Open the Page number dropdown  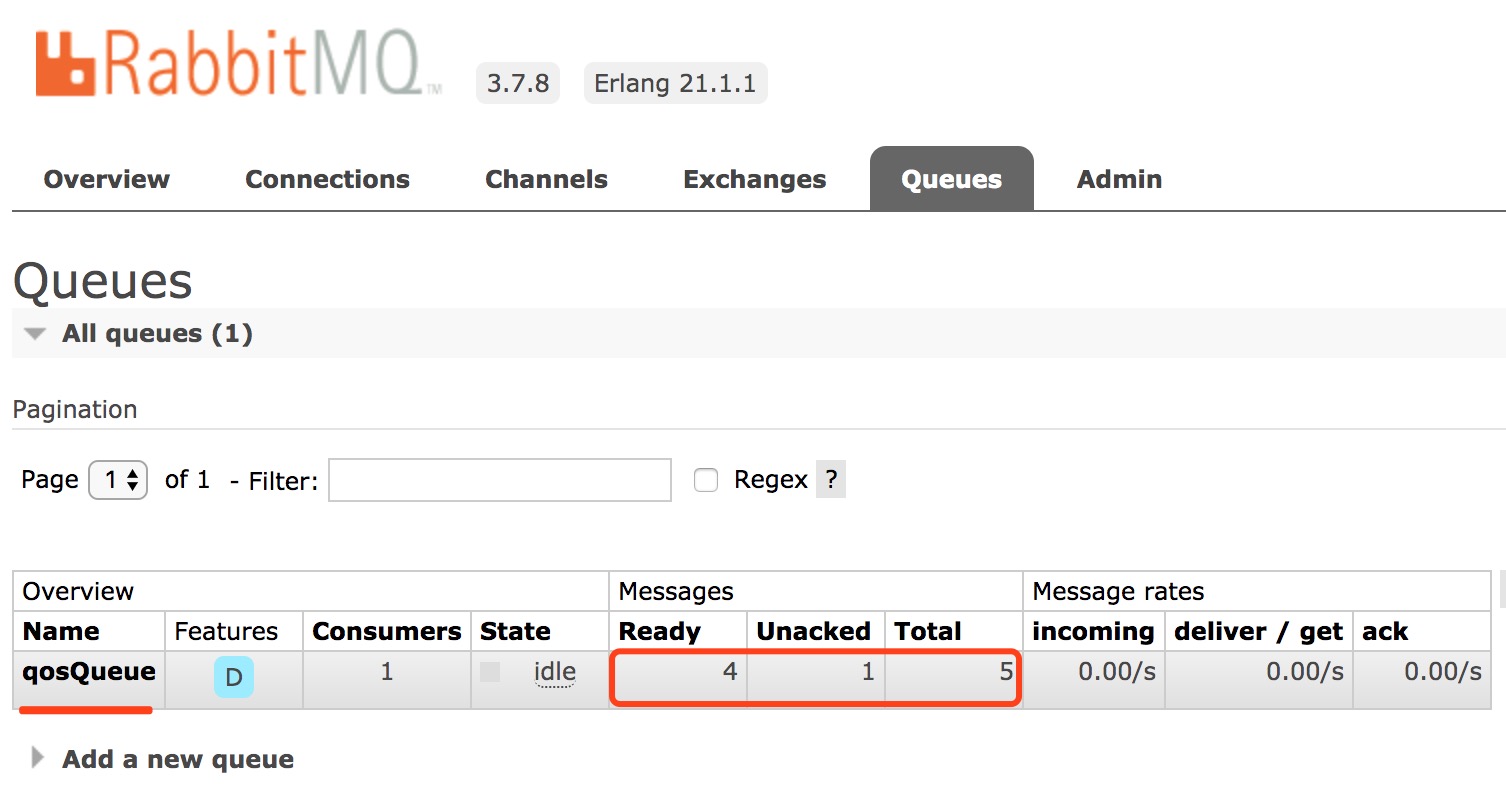(x=119, y=481)
